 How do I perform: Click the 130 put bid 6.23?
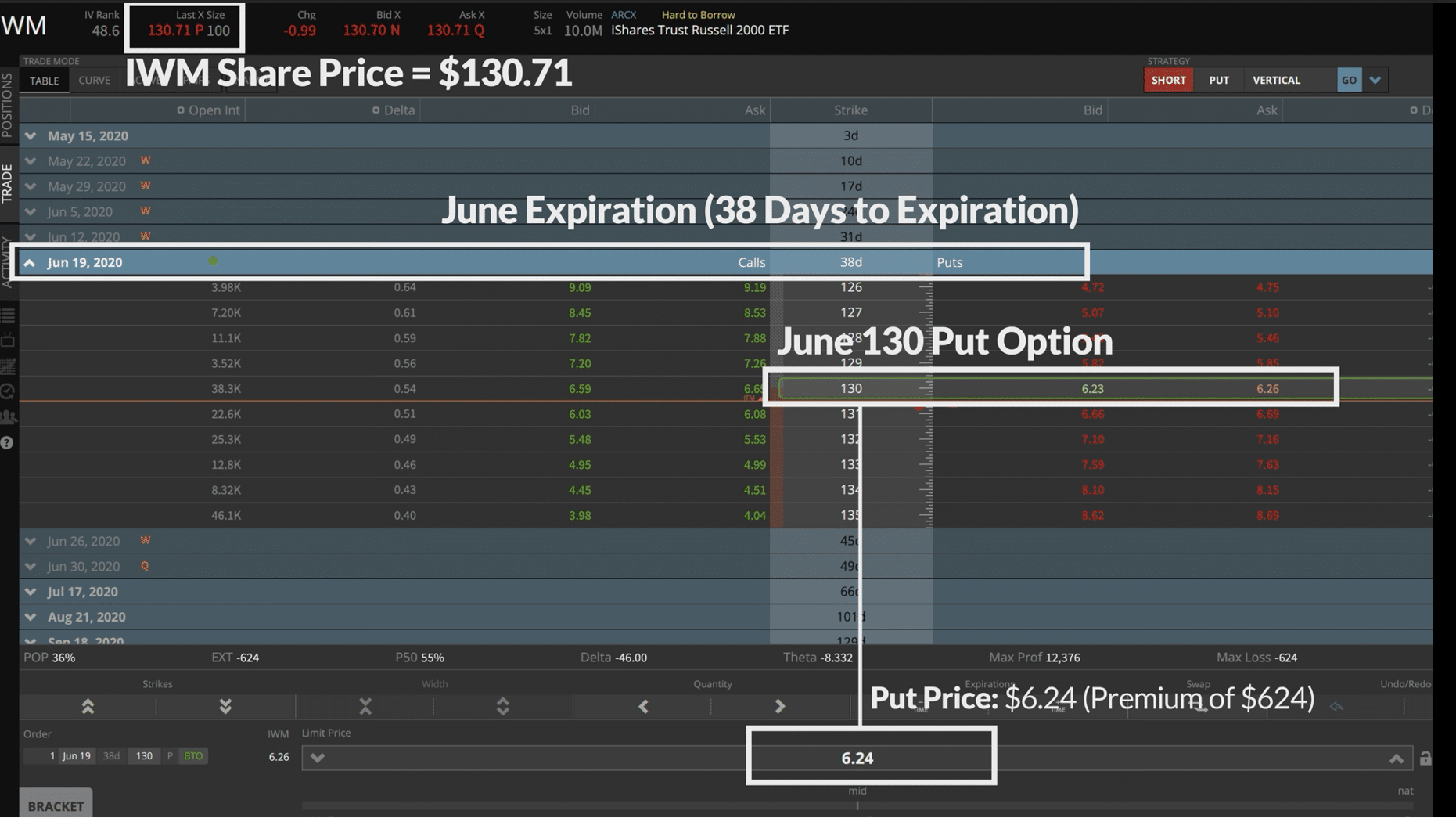click(1092, 389)
